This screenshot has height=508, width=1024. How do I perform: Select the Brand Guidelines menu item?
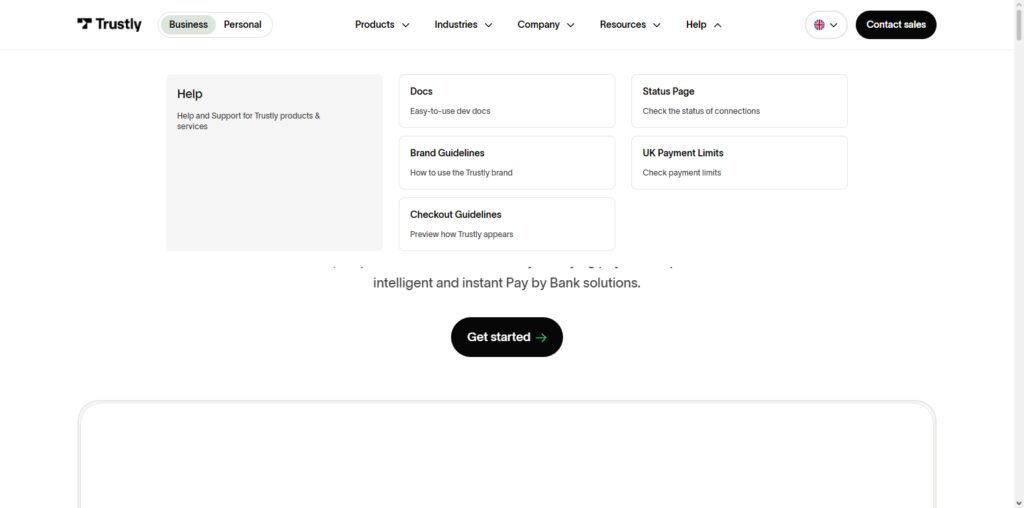(507, 163)
